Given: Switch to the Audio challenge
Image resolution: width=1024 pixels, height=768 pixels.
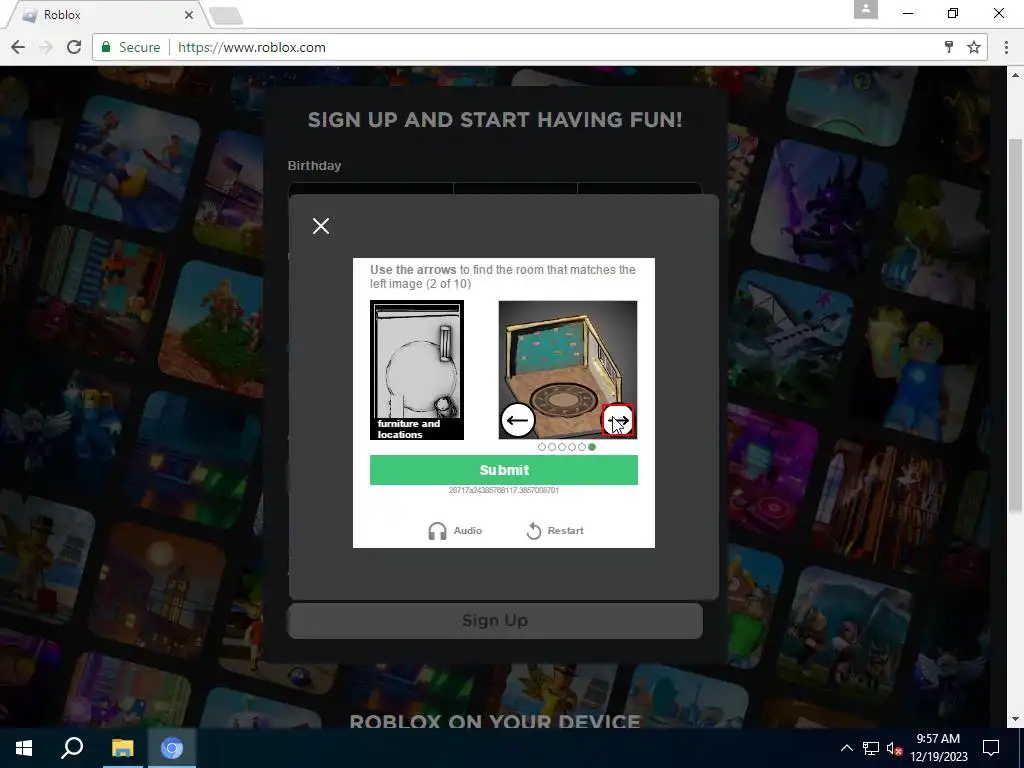Looking at the screenshot, I should [455, 531].
